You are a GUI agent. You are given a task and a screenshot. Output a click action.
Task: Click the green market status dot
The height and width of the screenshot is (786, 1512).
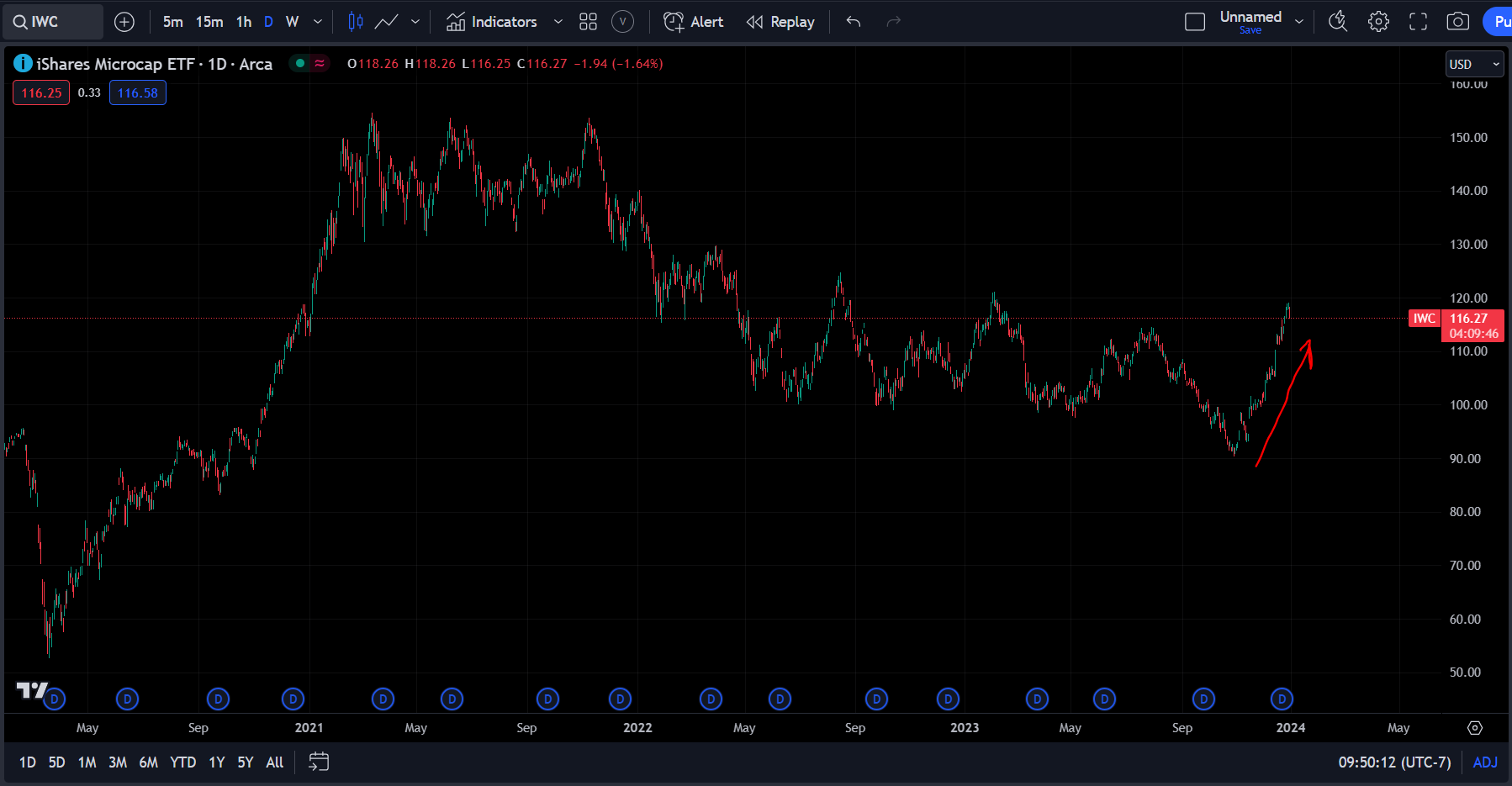point(299,63)
